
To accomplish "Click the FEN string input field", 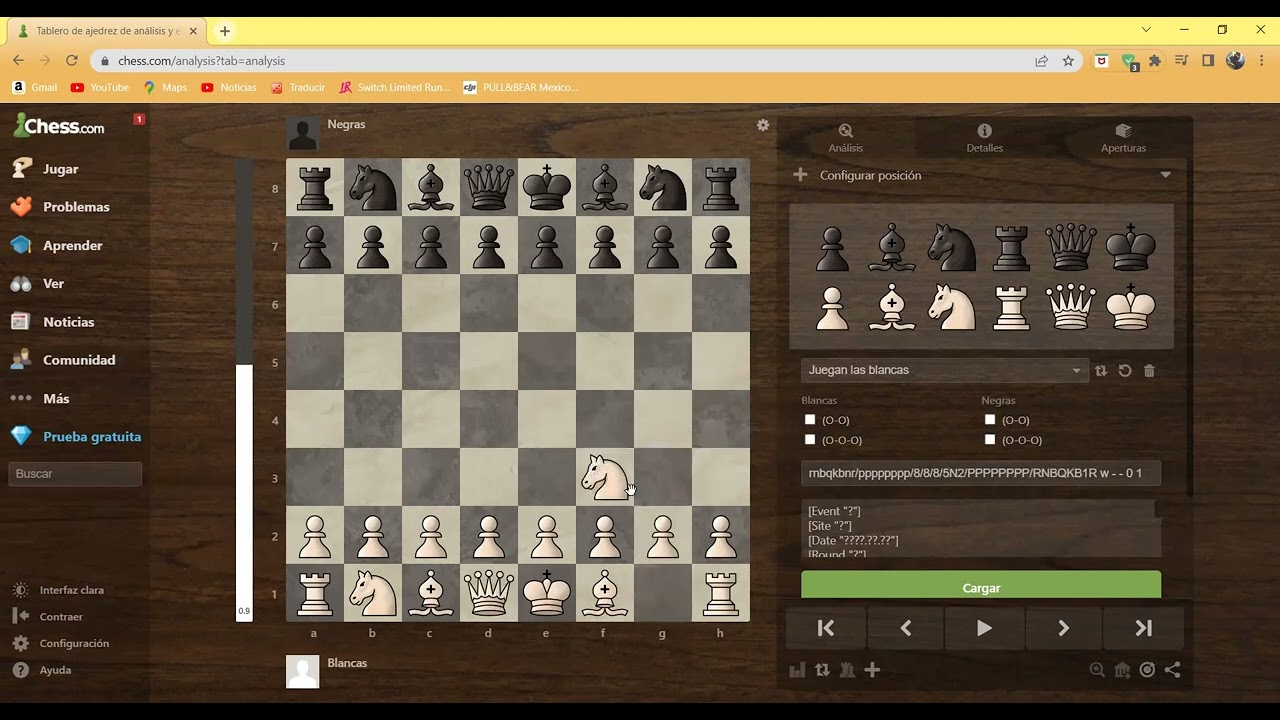I will pos(981,473).
